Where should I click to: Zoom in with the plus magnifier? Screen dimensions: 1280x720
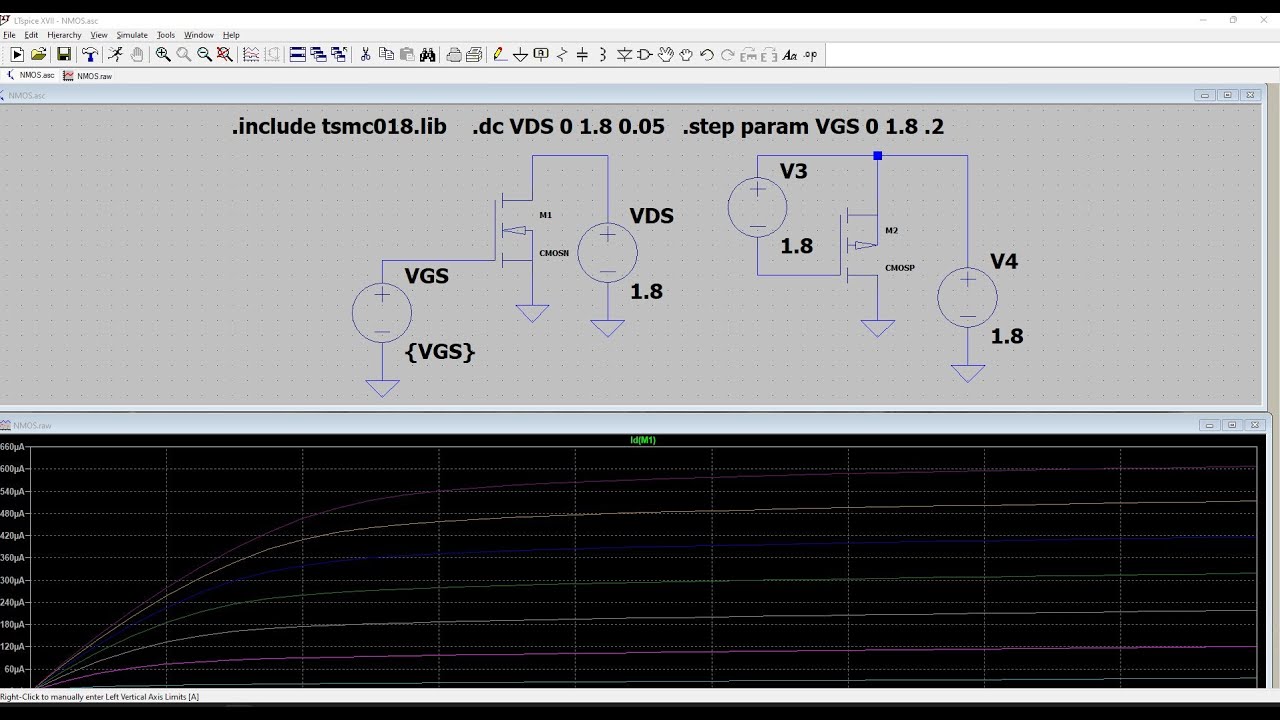[x=163, y=55]
